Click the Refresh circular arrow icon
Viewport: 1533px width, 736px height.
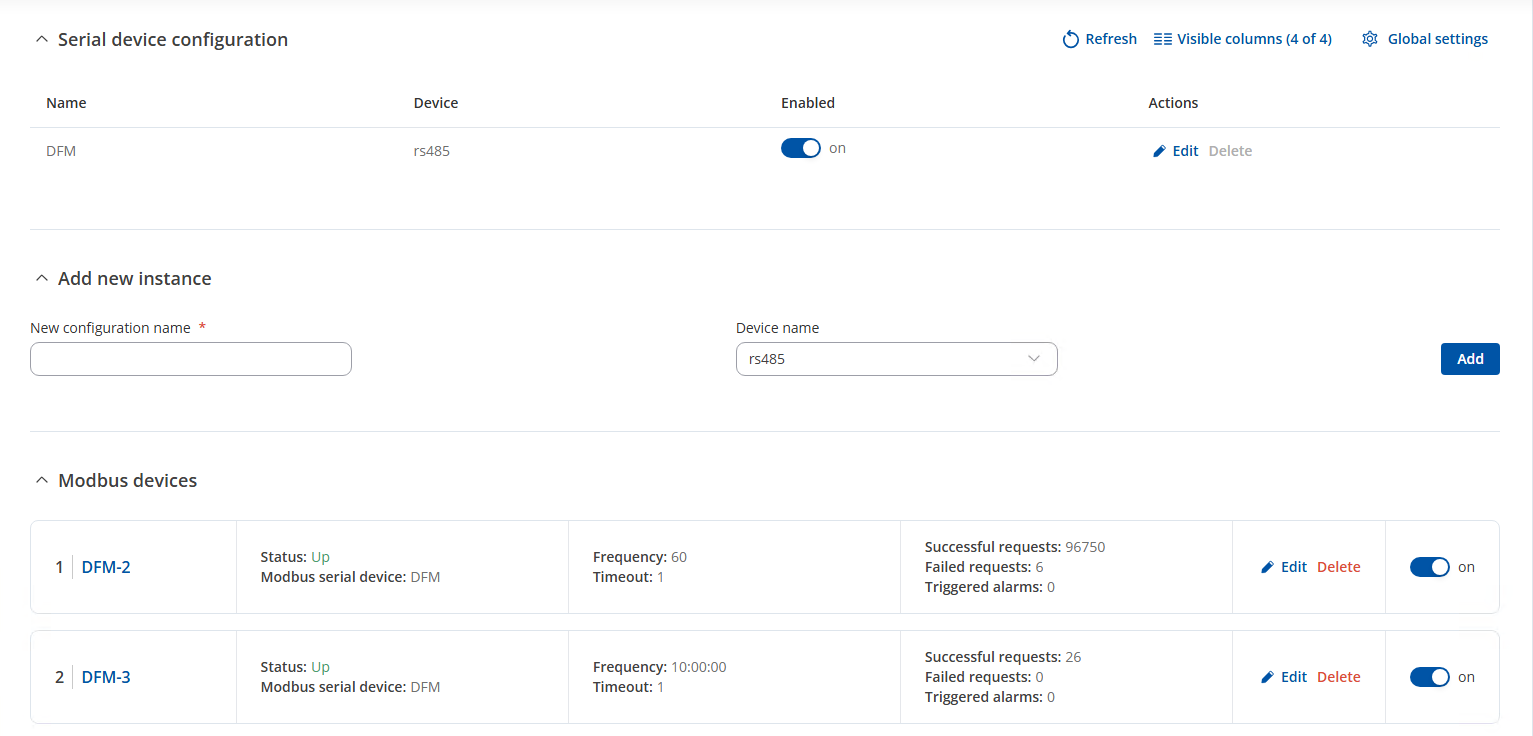click(1071, 40)
